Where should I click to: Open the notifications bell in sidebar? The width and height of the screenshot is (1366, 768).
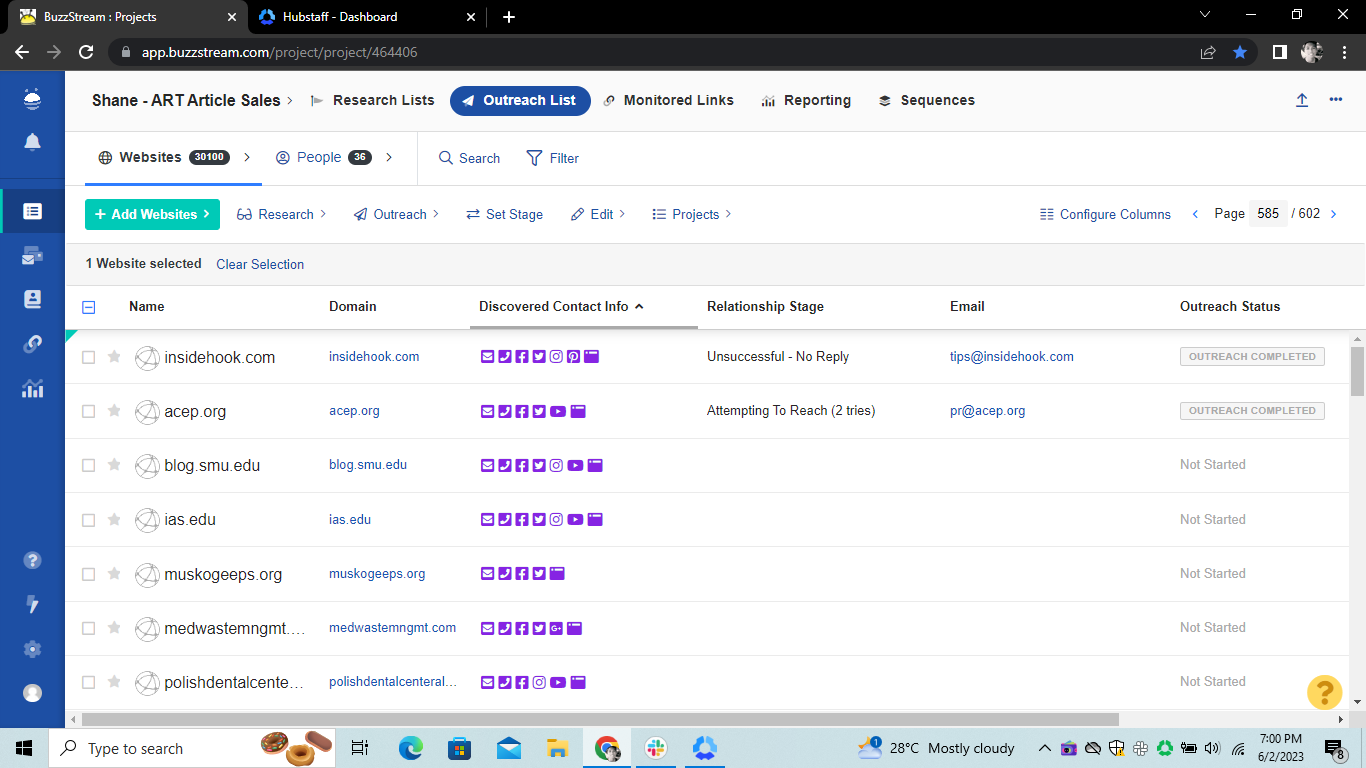(32, 142)
